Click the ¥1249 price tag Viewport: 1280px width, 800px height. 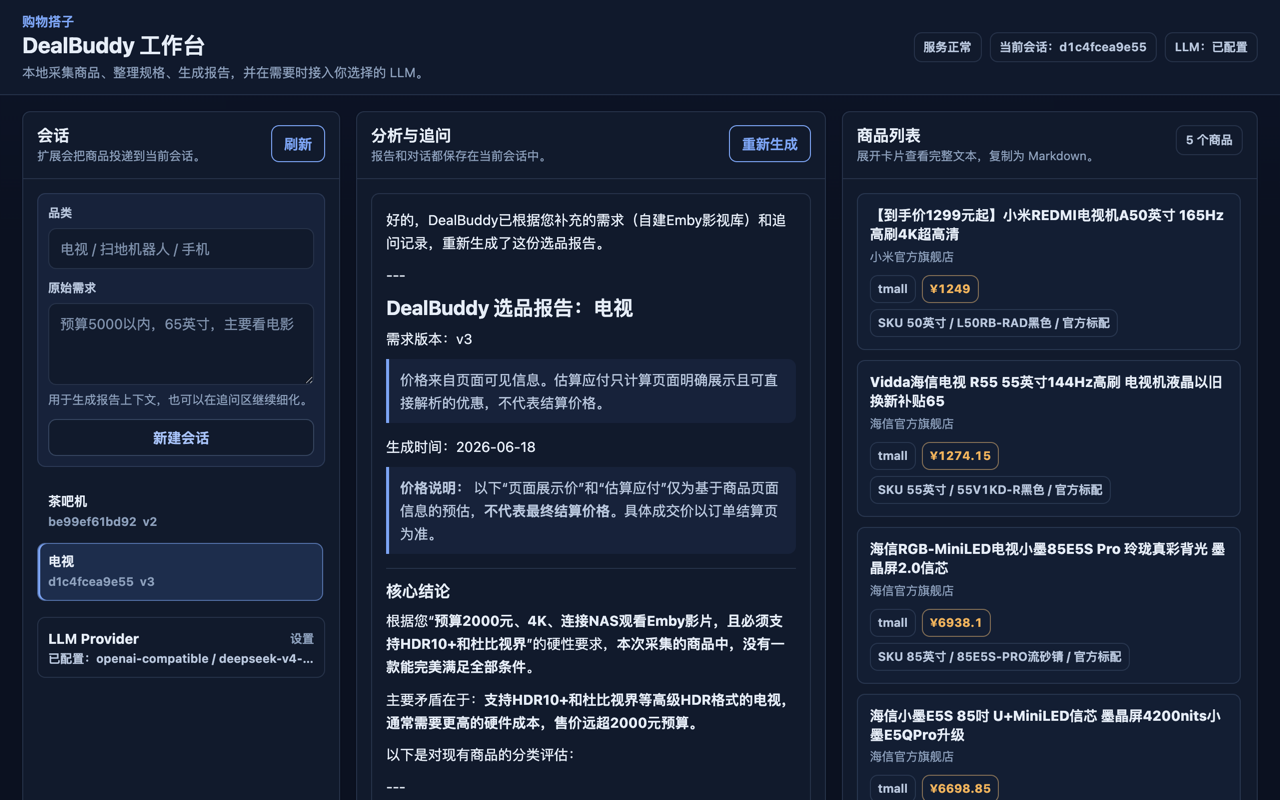pyautogui.click(x=950, y=289)
